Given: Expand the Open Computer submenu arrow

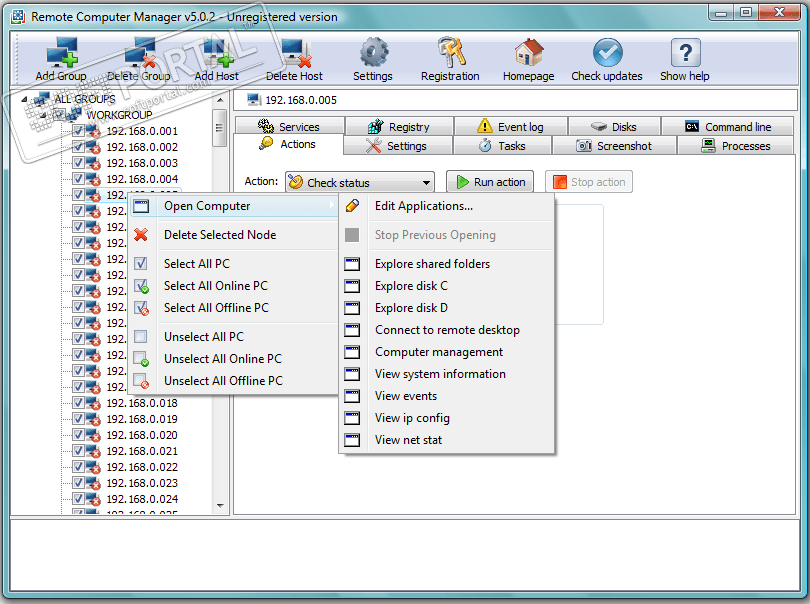Looking at the screenshot, I should tap(331, 206).
